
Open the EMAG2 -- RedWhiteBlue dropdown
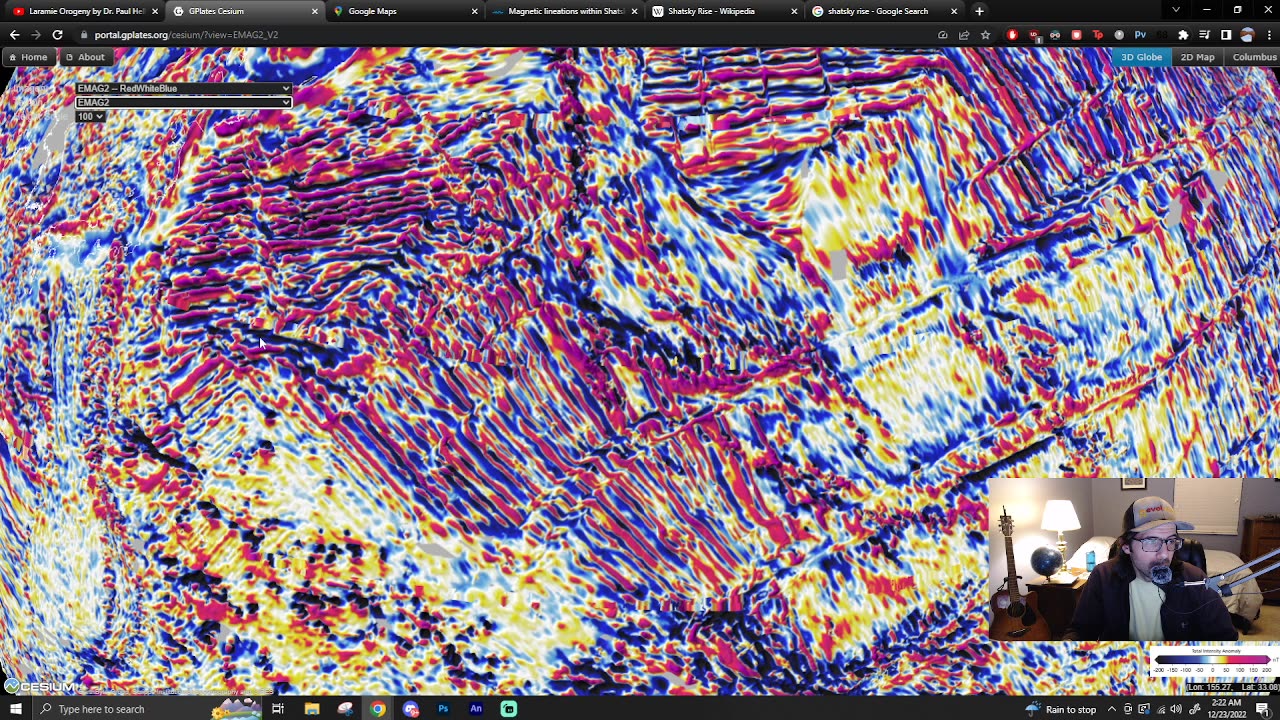[x=184, y=88]
